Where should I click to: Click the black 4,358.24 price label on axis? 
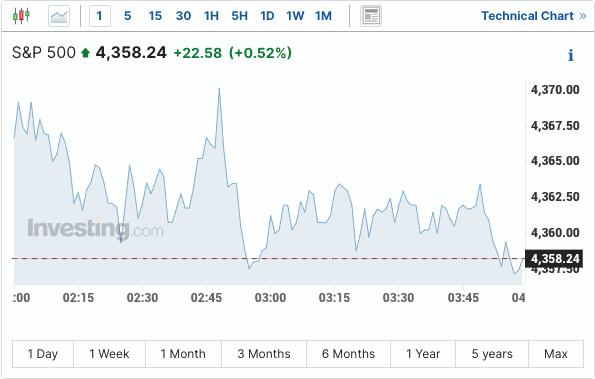pos(554,259)
